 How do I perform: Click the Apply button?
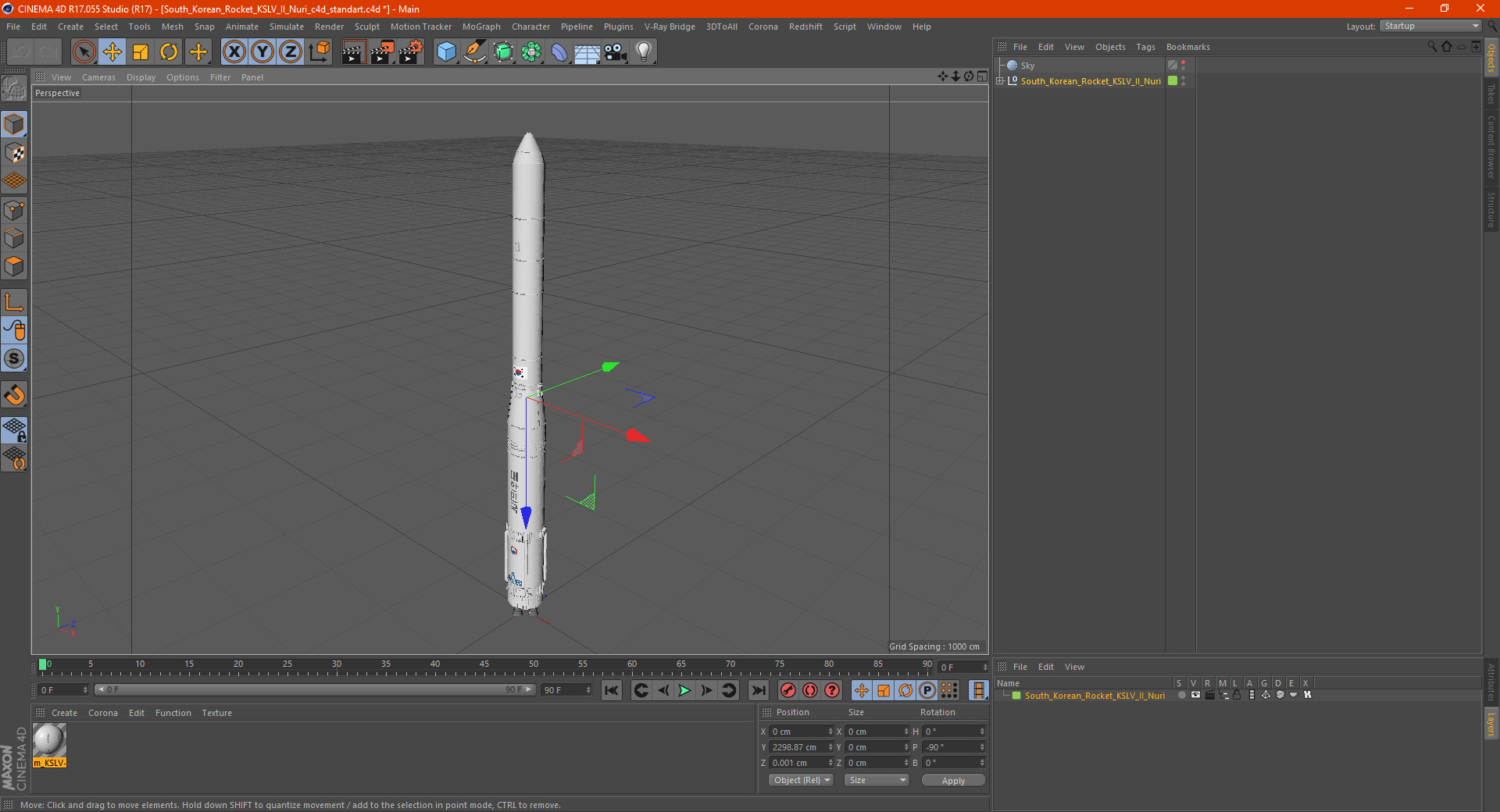coord(953,780)
